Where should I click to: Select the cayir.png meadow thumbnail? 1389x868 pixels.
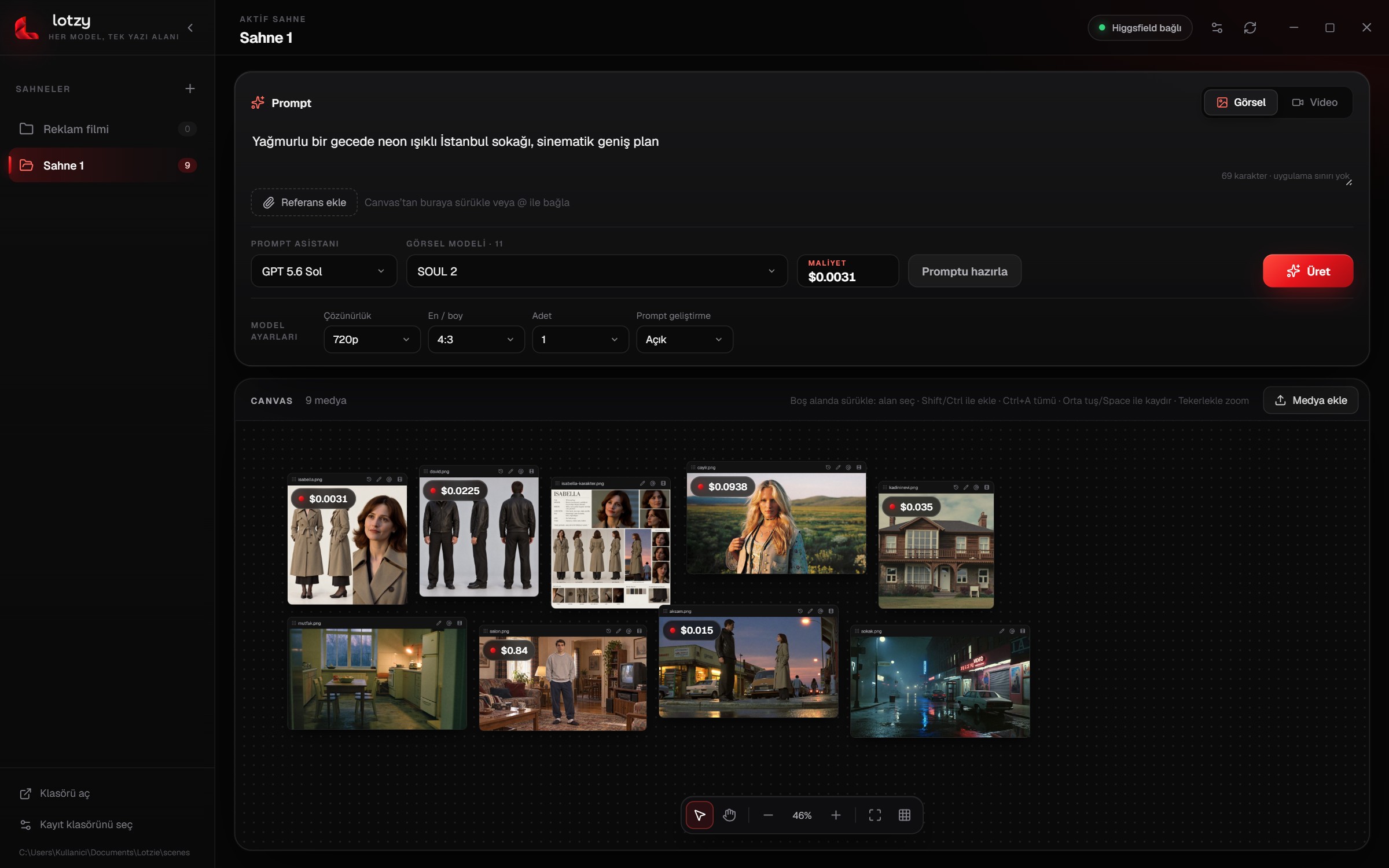[776, 524]
